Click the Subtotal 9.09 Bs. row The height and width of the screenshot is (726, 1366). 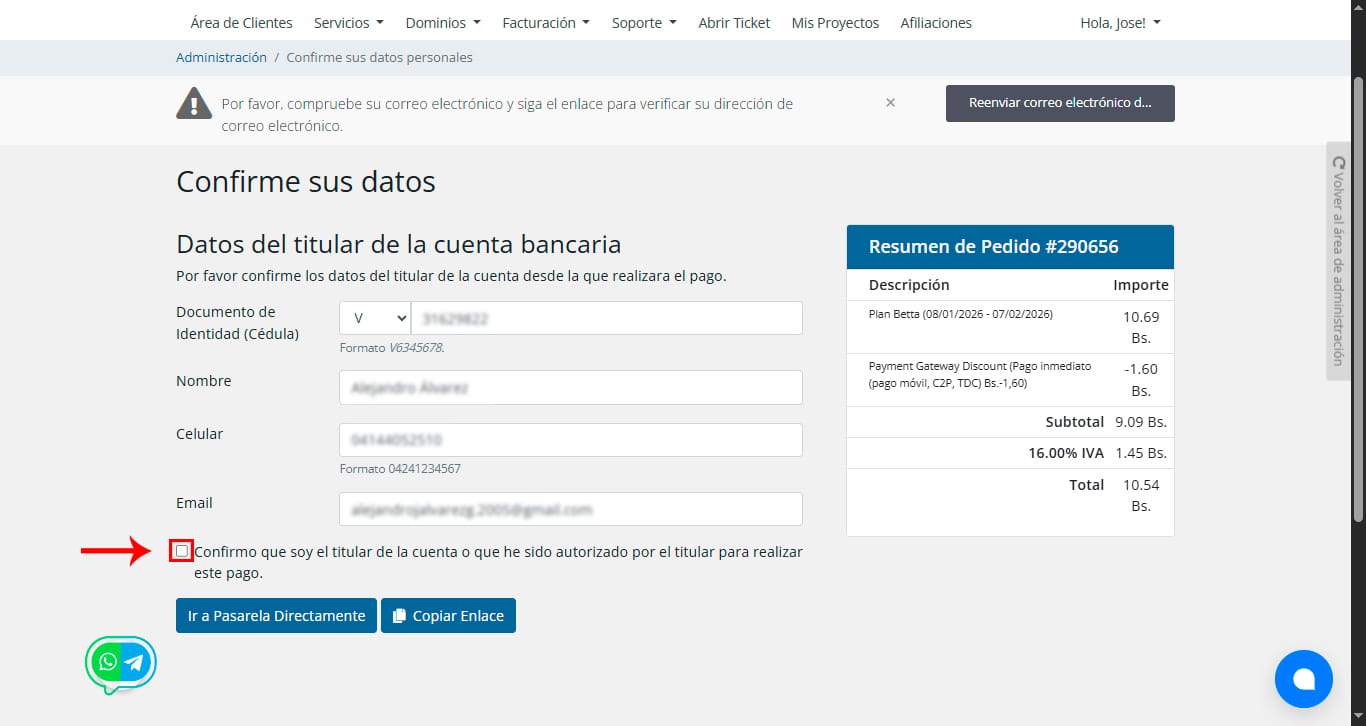1010,422
